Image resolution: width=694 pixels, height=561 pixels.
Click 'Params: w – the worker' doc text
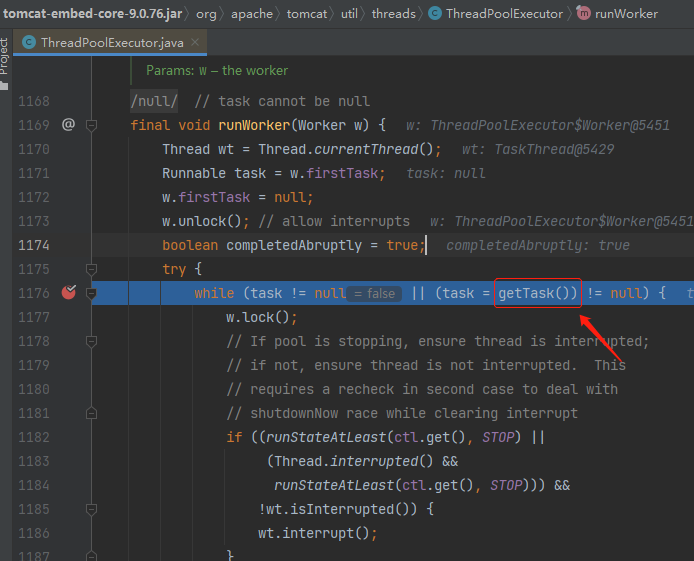tap(217, 71)
